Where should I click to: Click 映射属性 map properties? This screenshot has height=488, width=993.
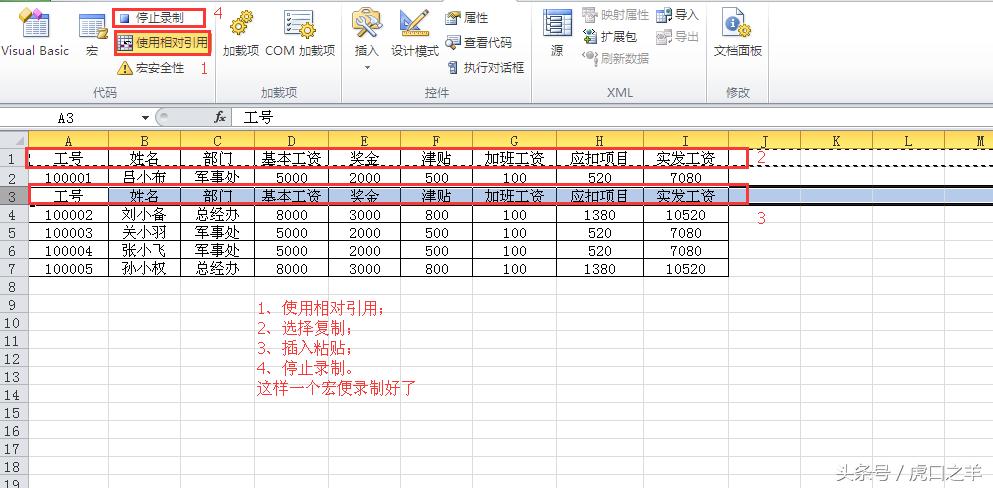pos(616,15)
